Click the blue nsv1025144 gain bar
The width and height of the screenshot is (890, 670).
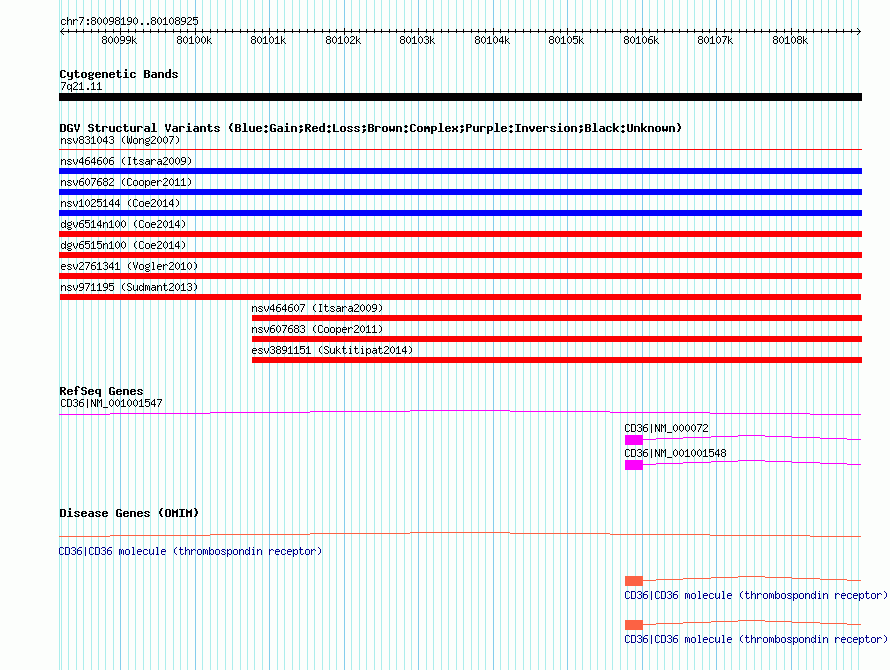point(460,213)
